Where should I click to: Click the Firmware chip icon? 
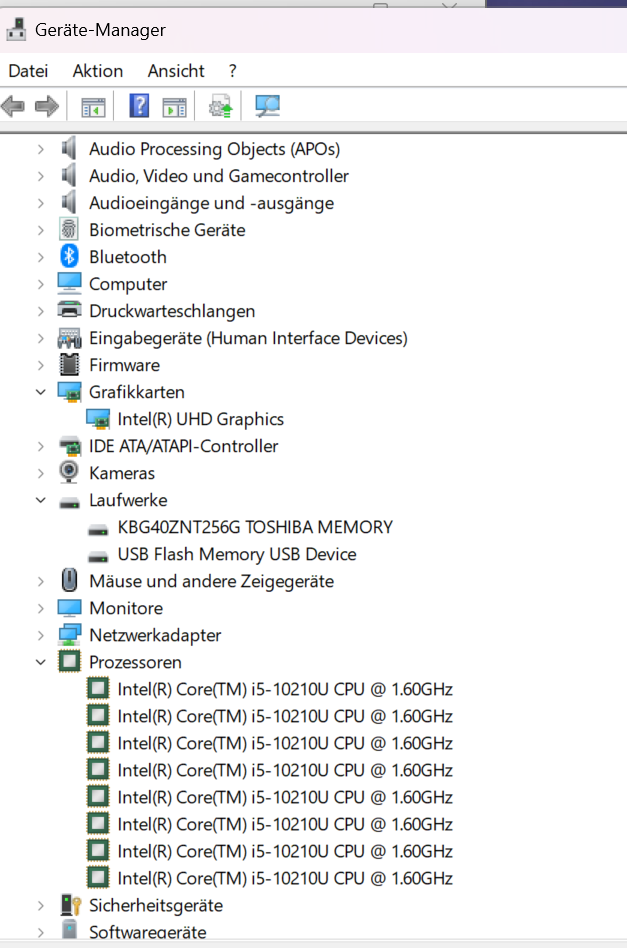point(69,365)
